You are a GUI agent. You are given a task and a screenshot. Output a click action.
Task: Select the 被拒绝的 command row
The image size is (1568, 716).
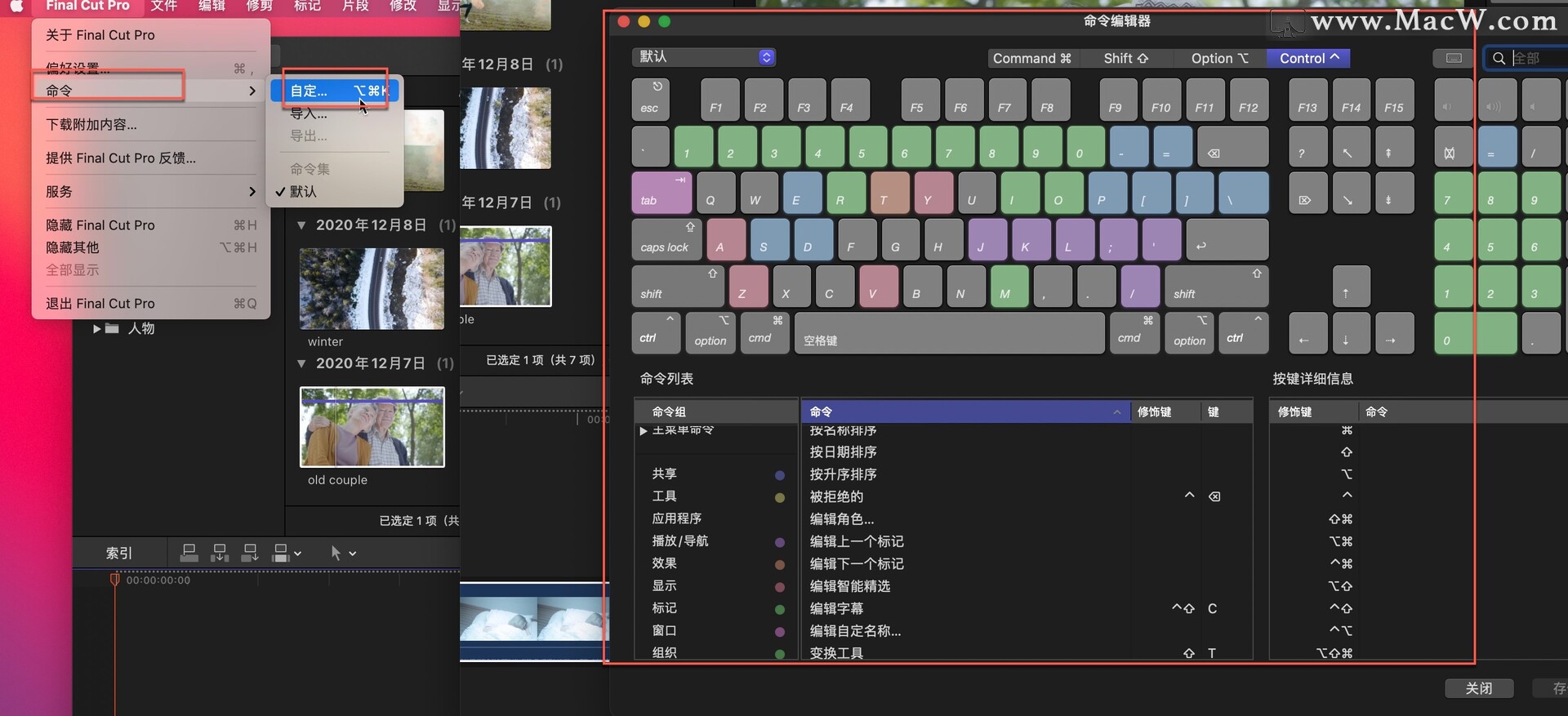coord(1027,496)
